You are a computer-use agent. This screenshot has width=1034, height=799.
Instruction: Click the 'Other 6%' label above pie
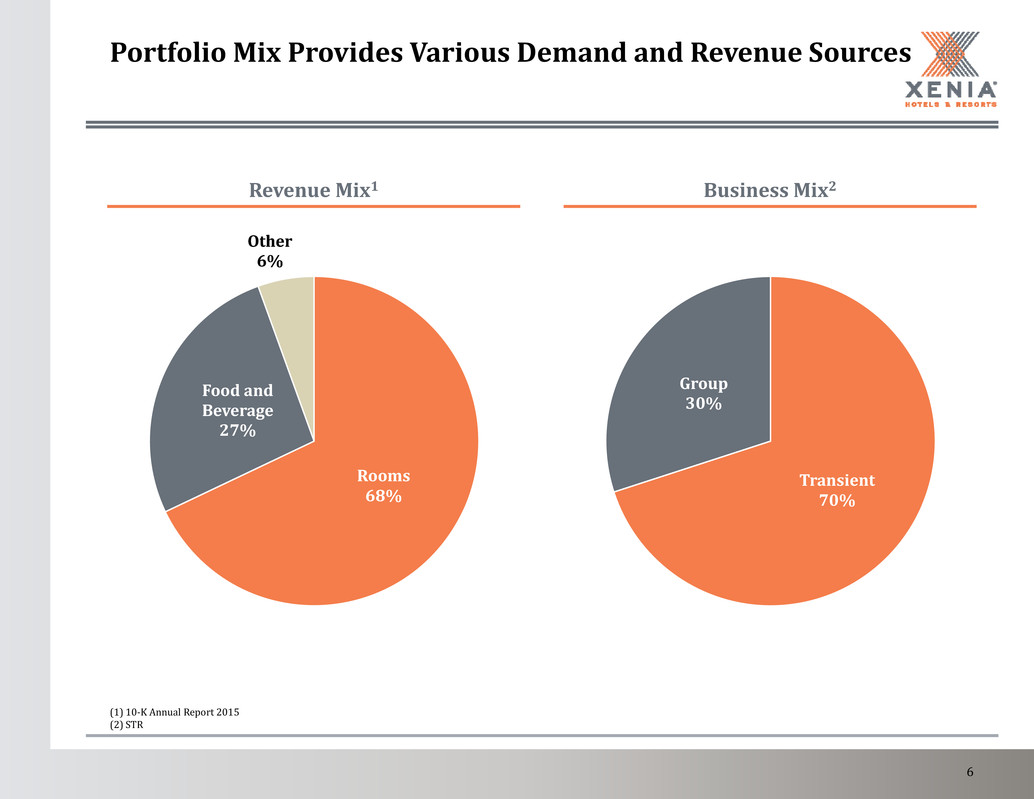(270, 251)
